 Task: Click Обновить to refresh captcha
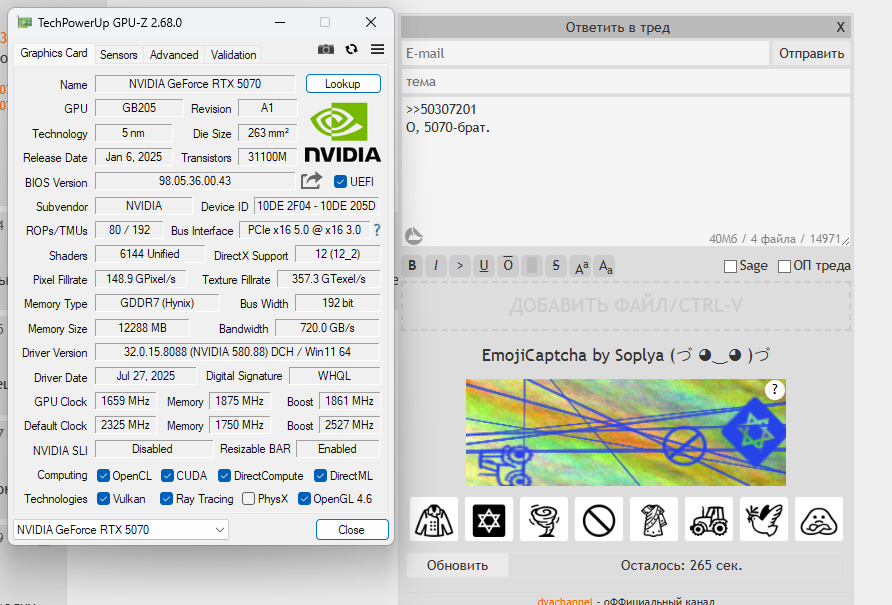[457, 565]
